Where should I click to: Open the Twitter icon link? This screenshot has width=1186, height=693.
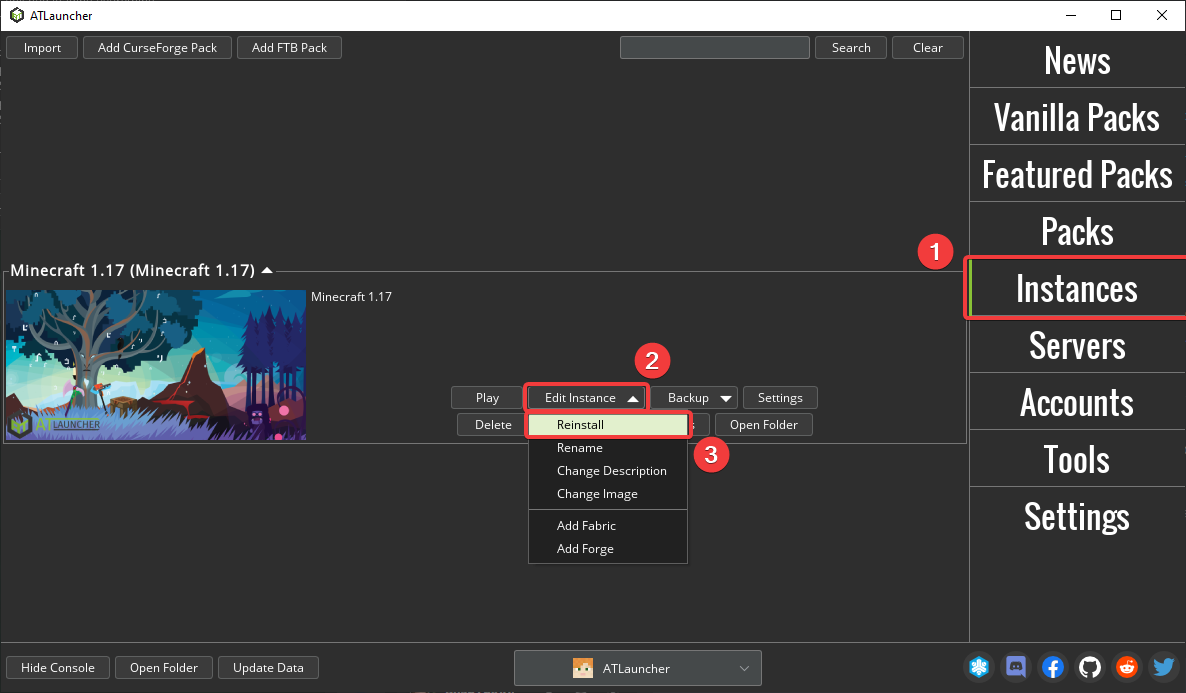pyautogui.click(x=1163, y=667)
